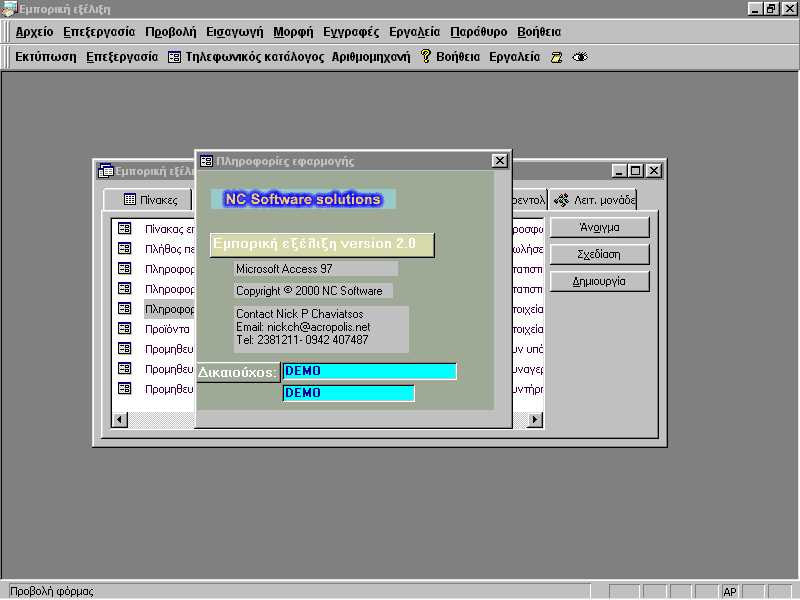
Task: Switch to the Πίνακες tab
Action: pos(148,199)
